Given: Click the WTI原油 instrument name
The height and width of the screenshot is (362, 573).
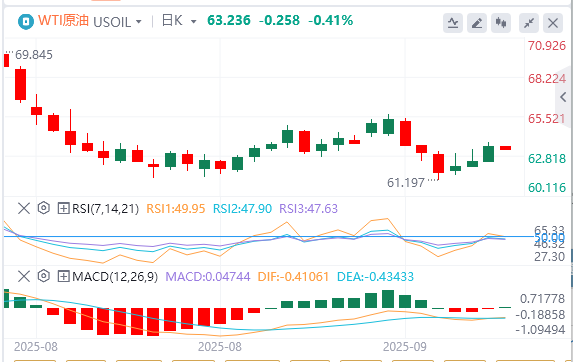Looking at the screenshot, I should [63, 20].
